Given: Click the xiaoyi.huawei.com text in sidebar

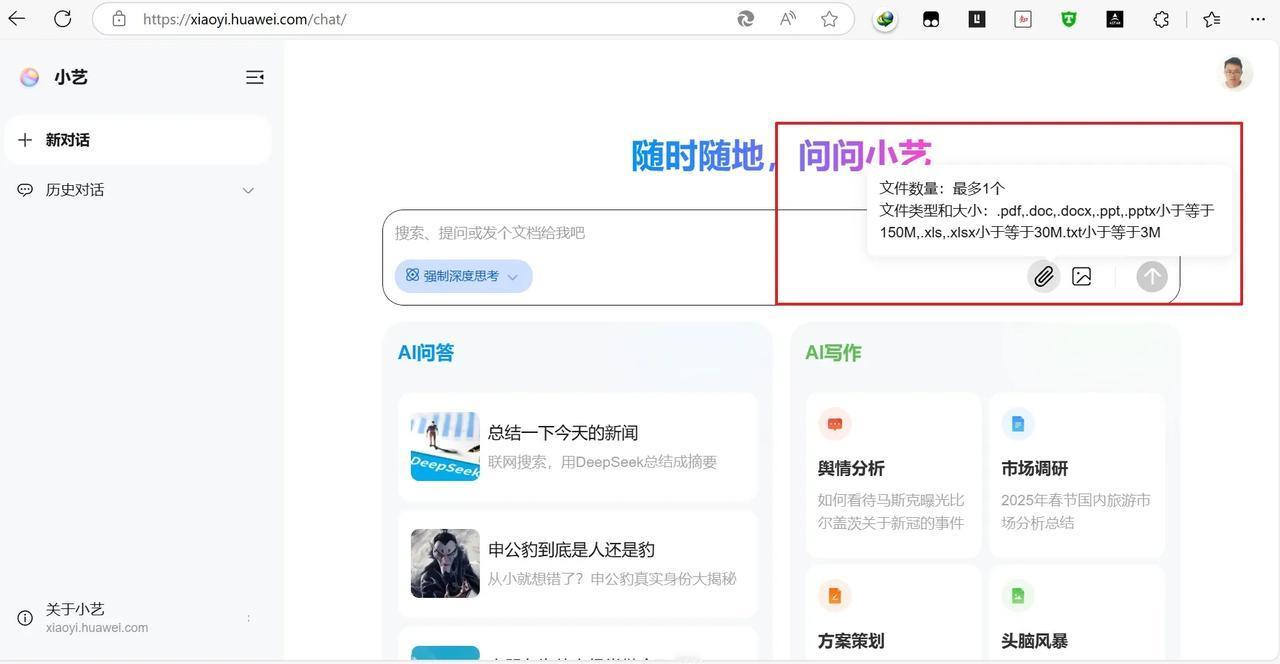Looking at the screenshot, I should pyautogui.click(x=97, y=628).
